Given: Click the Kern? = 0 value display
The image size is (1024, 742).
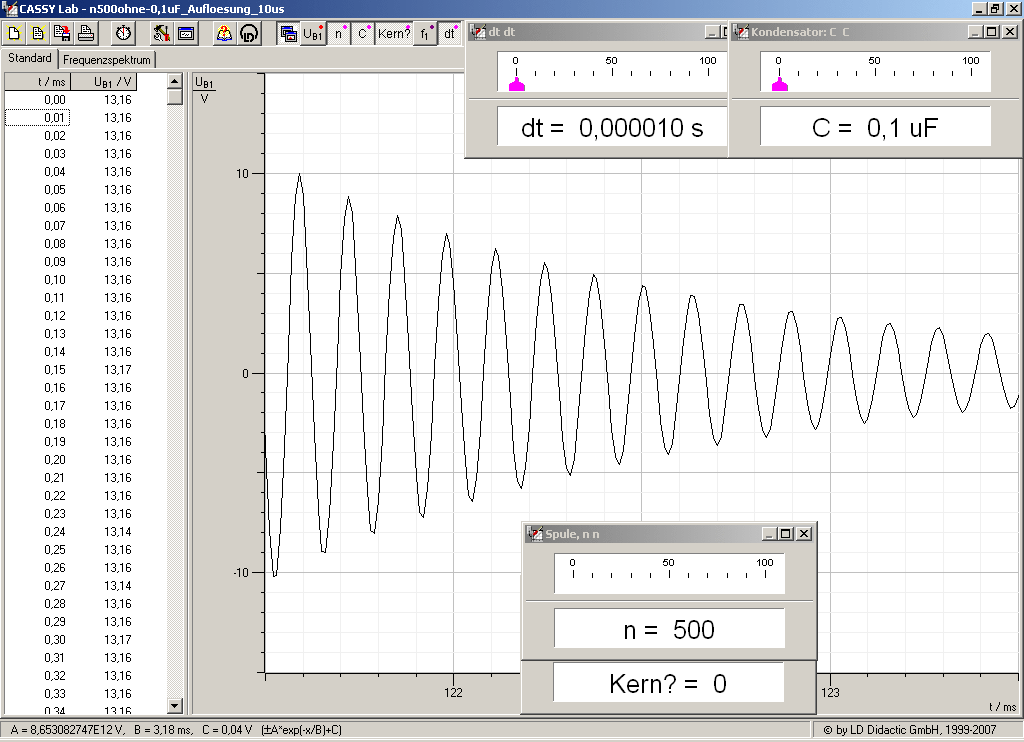Looking at the screenshot, I should (668, 683).
